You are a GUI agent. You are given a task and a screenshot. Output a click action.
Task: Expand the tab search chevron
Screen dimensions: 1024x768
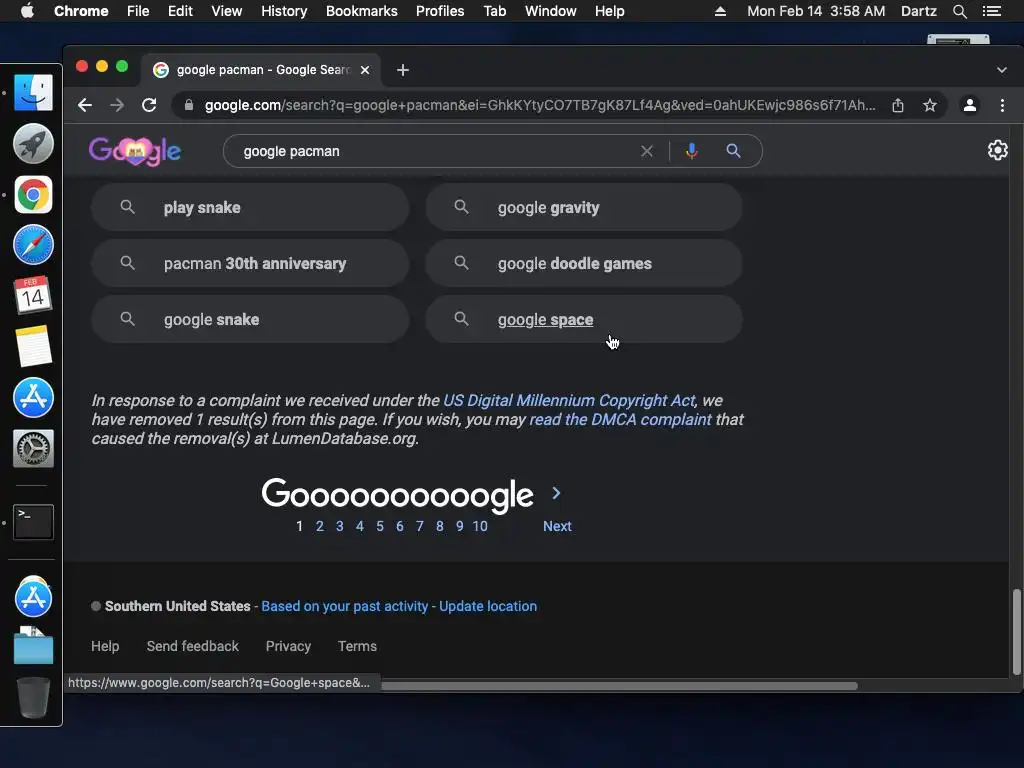pos(1002,70)
